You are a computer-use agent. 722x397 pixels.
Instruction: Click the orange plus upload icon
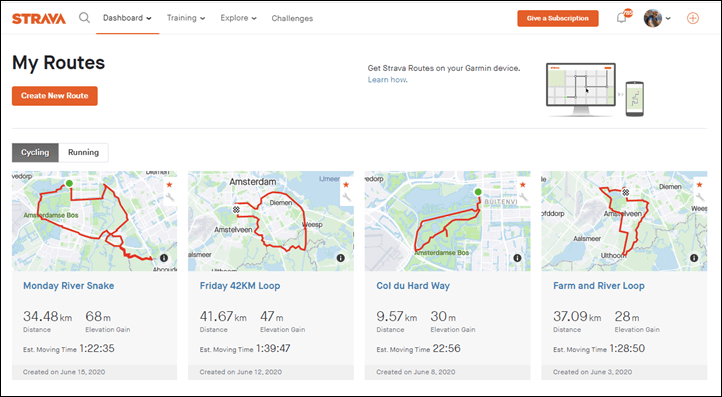coord(693,18)
